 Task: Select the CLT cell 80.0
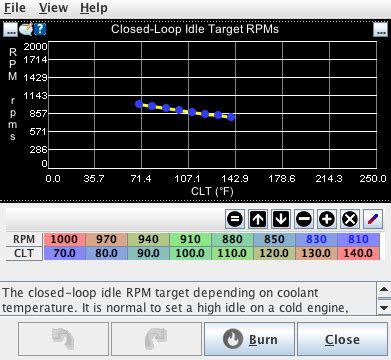click(107, 253)
